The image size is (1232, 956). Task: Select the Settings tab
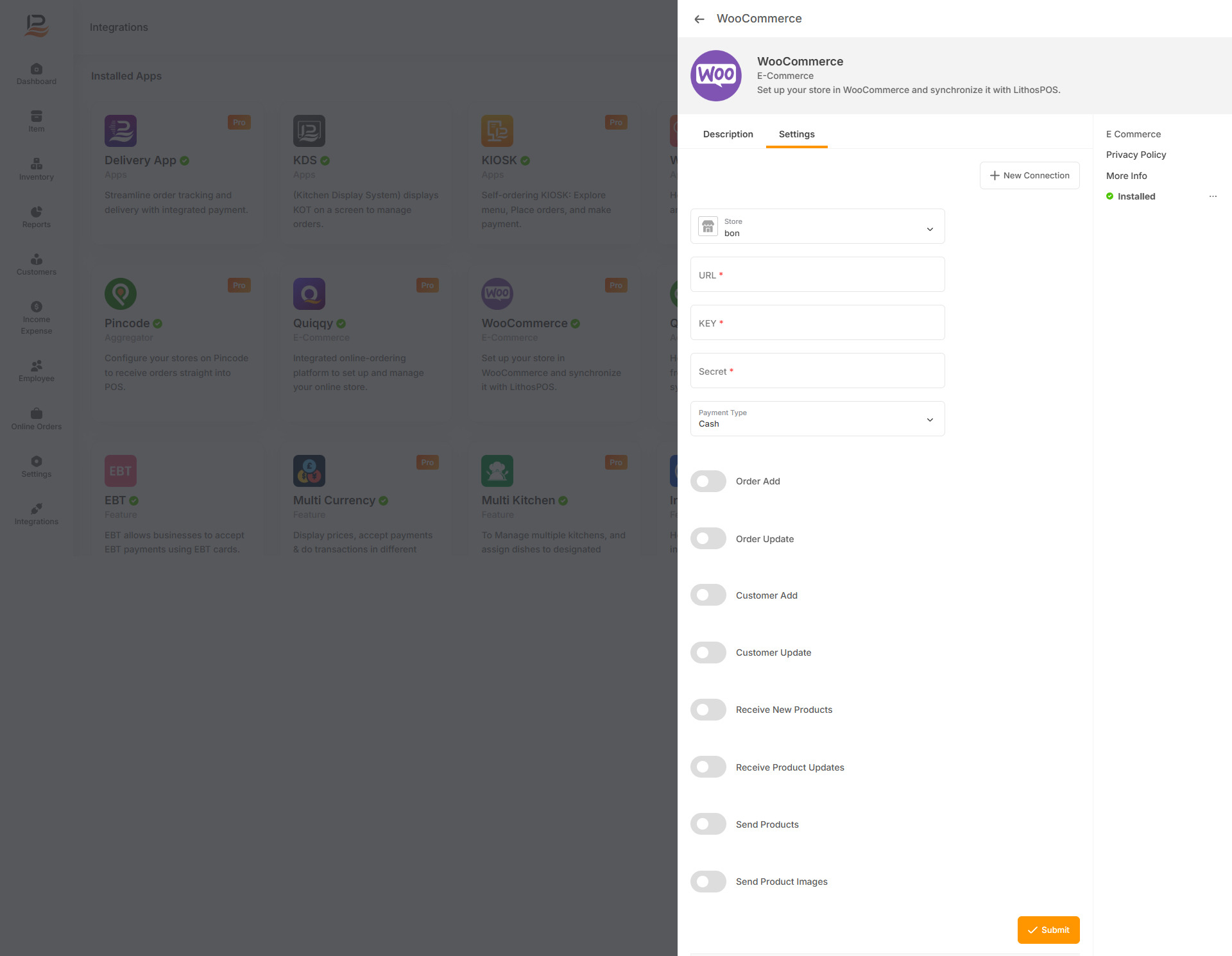coord(796,134)
